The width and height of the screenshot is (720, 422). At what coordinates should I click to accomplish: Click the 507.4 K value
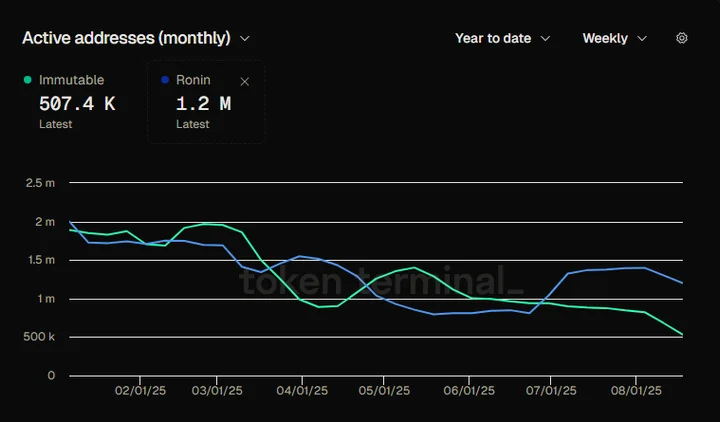77,103
